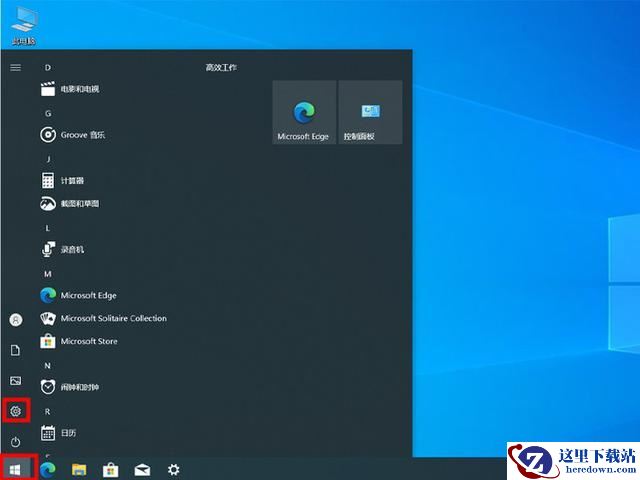Click the letter M group header

point(48,274)
